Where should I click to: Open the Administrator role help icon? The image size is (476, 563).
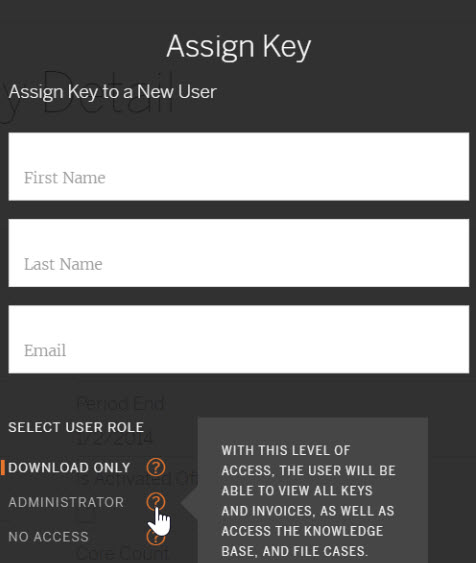156,502
